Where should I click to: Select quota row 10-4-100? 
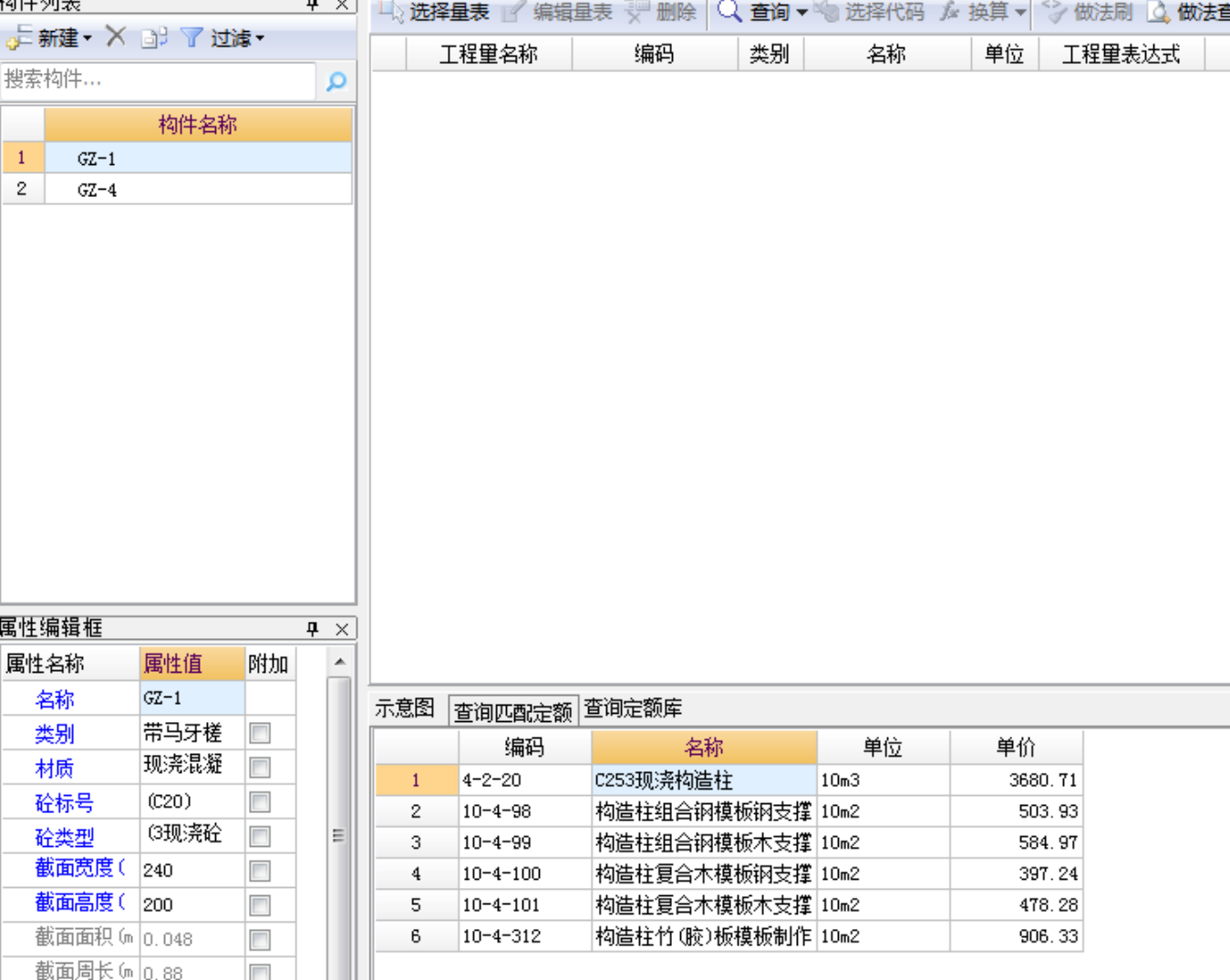coord(729,873)
